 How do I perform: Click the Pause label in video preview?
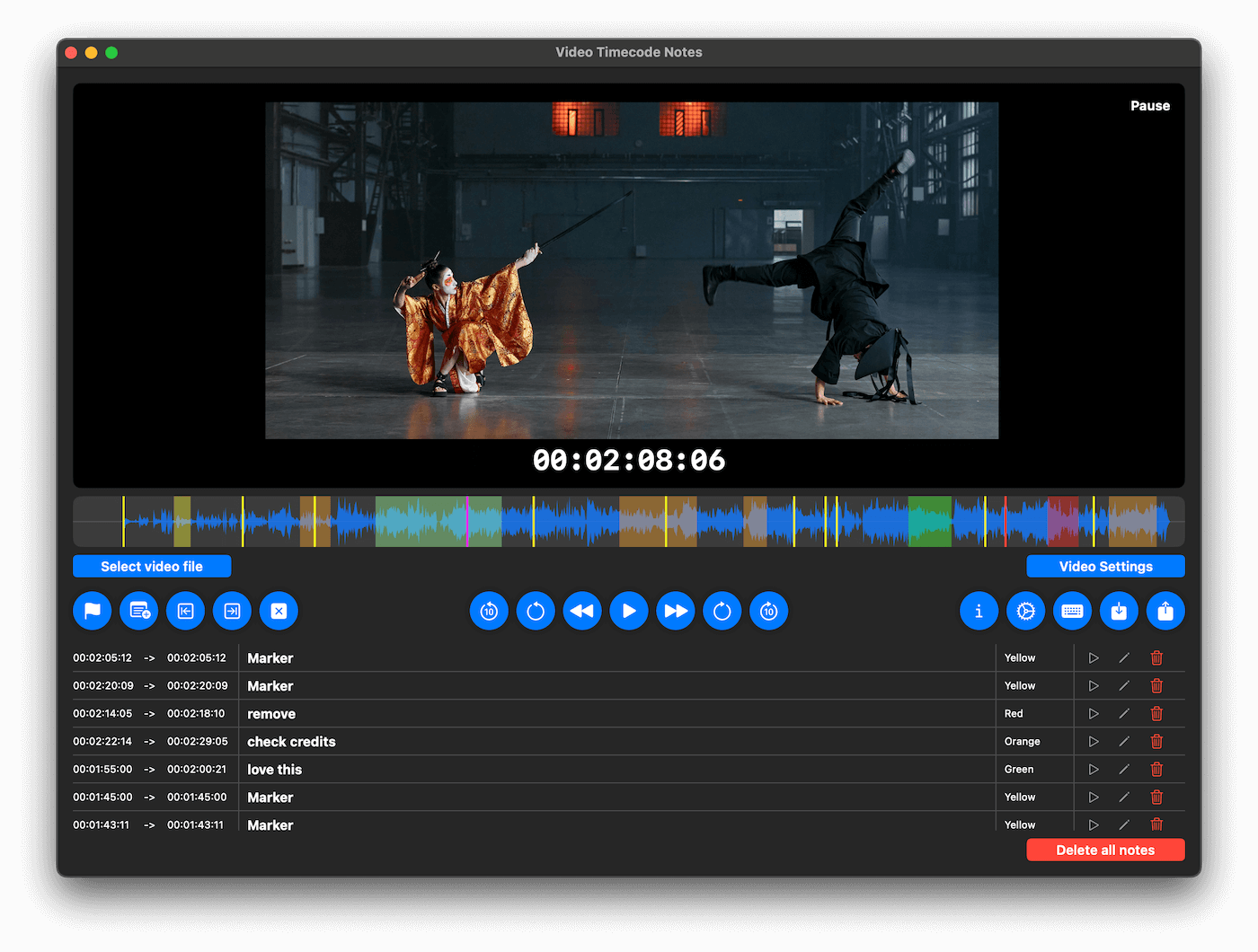click(x=1149, y=106)
